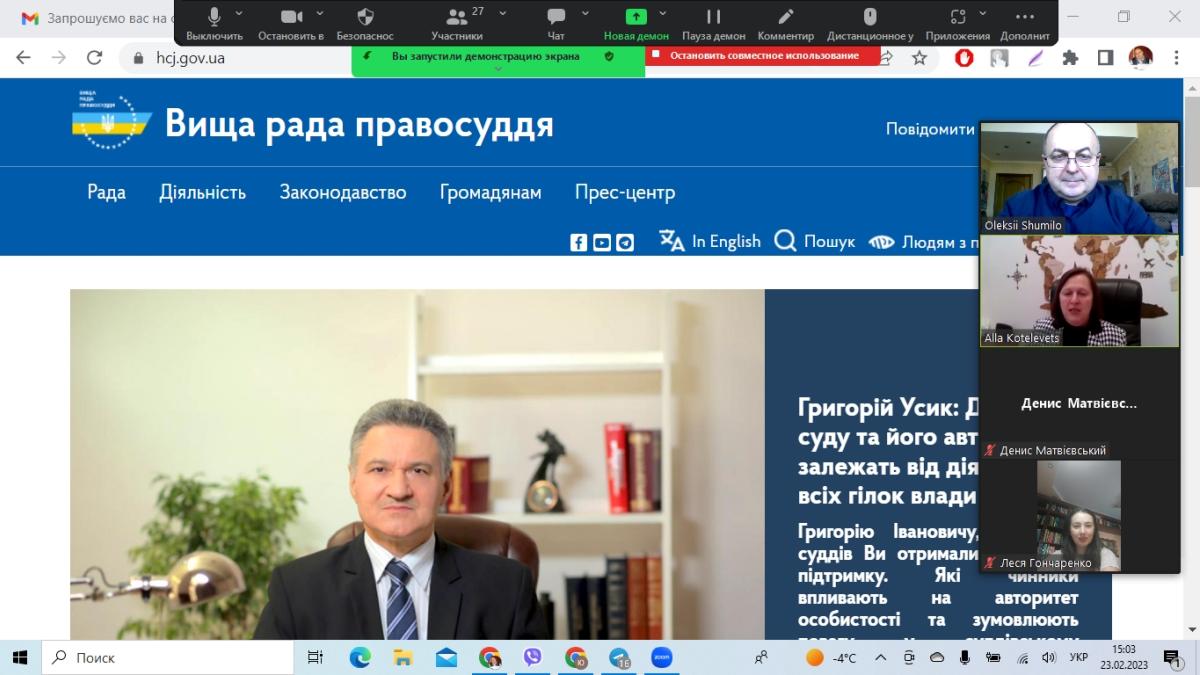Open the Рада menu
The width and height of the screenshot is (1200, 675).
point(106,192)
